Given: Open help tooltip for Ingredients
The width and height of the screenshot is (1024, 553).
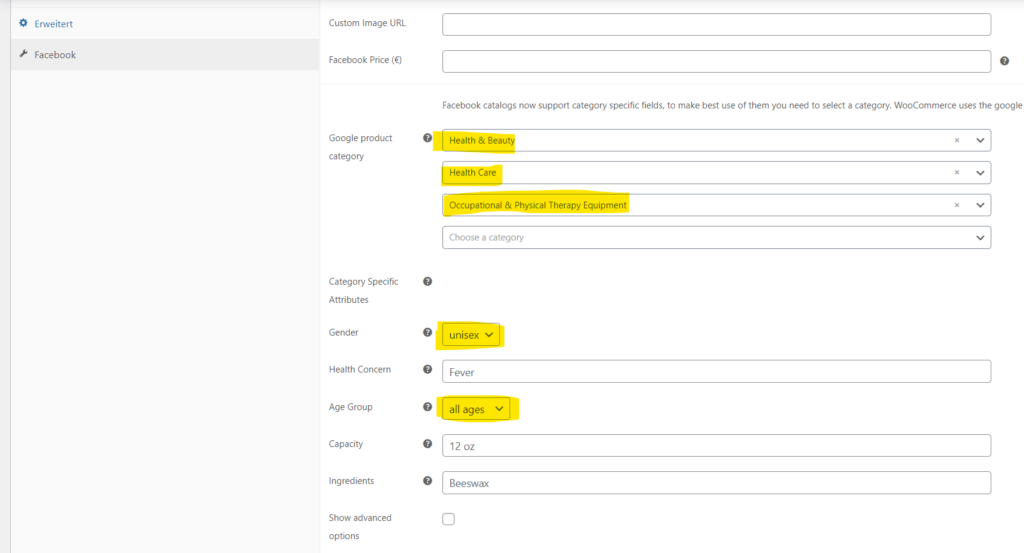Looking at the screenshot, I should (x=427, y=481).
